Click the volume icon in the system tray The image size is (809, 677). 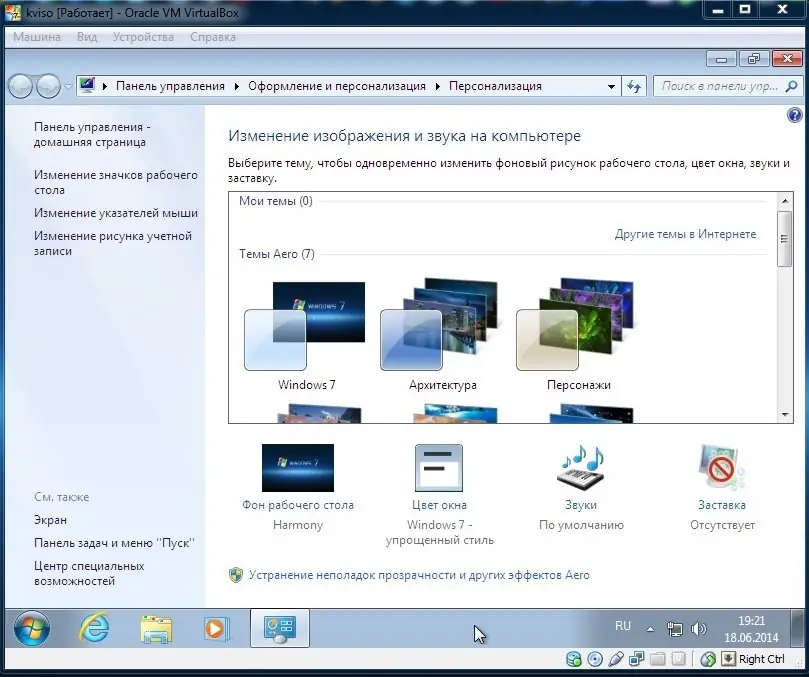[x=699, y=628]
